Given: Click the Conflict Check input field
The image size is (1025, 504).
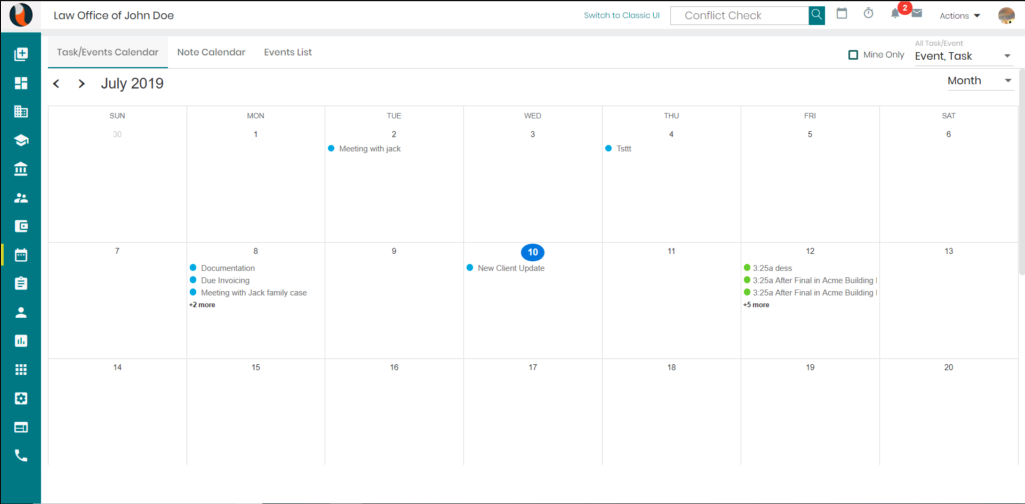Looking at the screenshot, I should pos(739,16).
